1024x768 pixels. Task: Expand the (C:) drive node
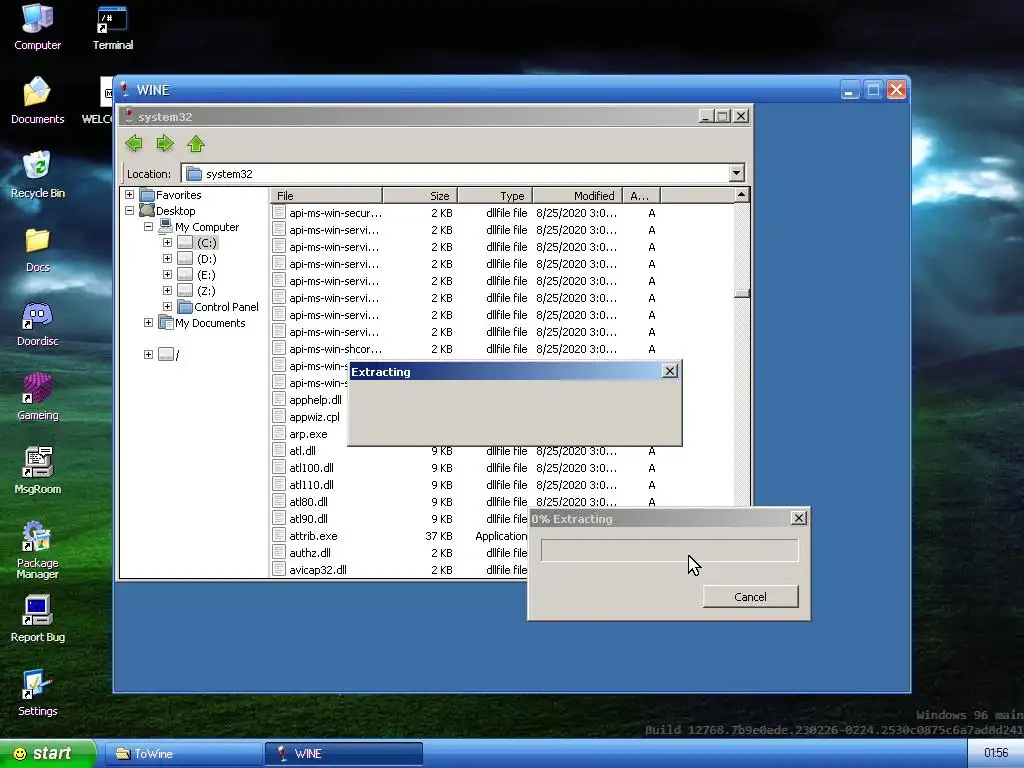167,242
